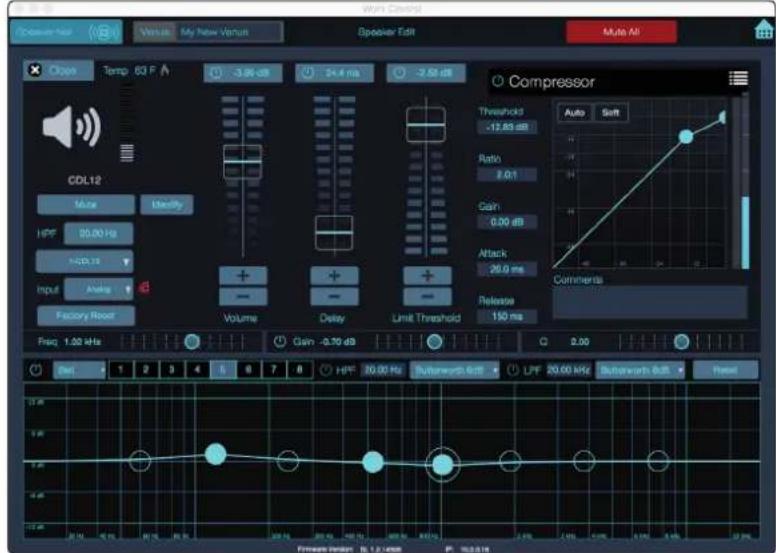Select EQ band 4 tab
This screenshot has height=553, width=776.
[x=197, y=370]
